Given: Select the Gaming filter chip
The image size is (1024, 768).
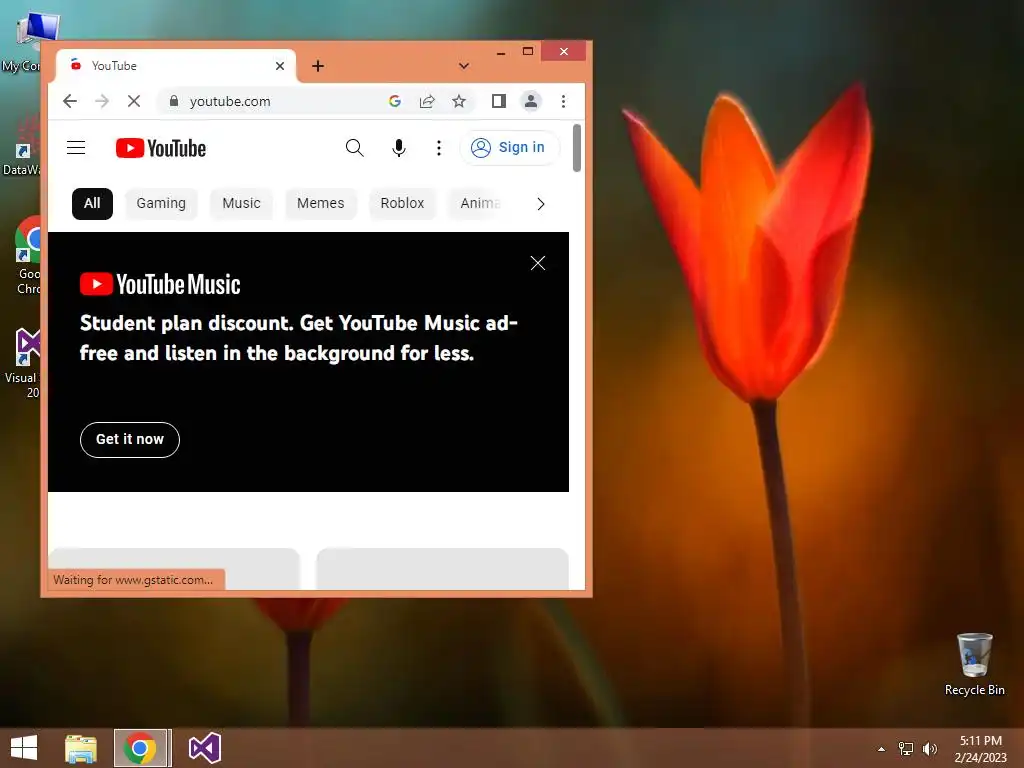Looking at the screenshot, I should (x=161, y=204).
